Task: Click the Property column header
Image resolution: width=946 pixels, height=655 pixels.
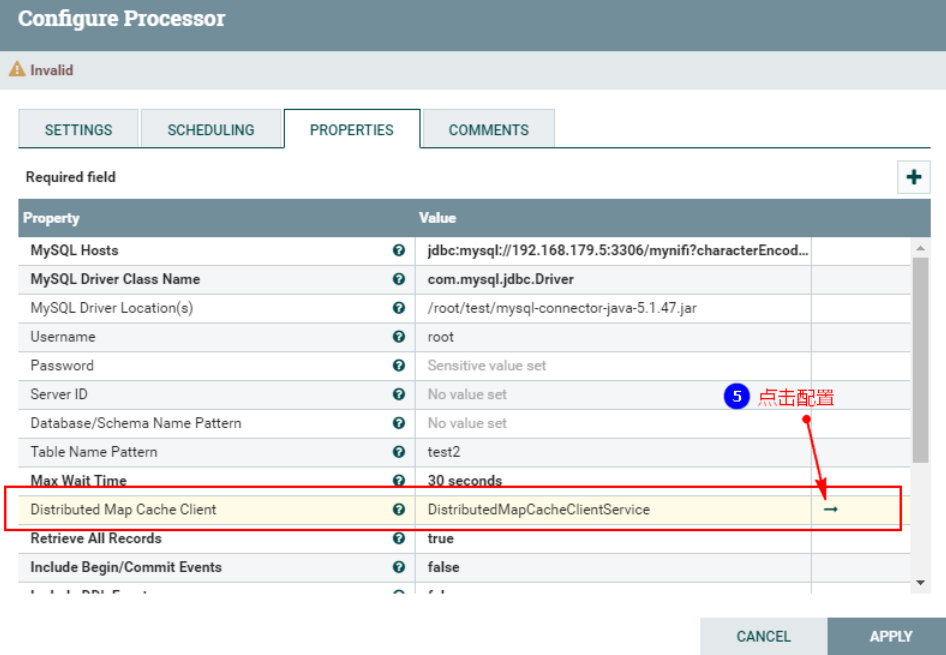Action: (x=51, y=218)
